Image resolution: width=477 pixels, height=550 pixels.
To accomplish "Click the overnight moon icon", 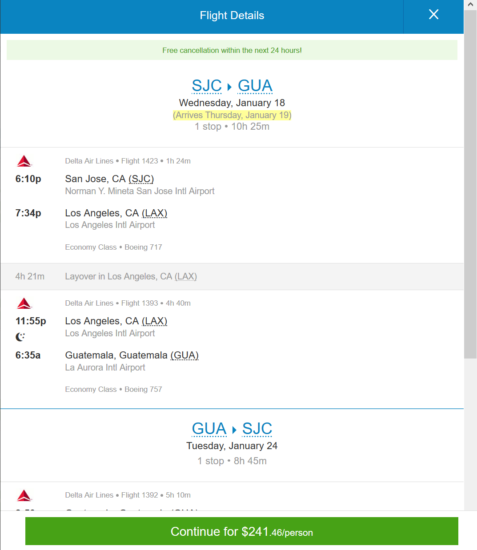I will coord(20,337).
